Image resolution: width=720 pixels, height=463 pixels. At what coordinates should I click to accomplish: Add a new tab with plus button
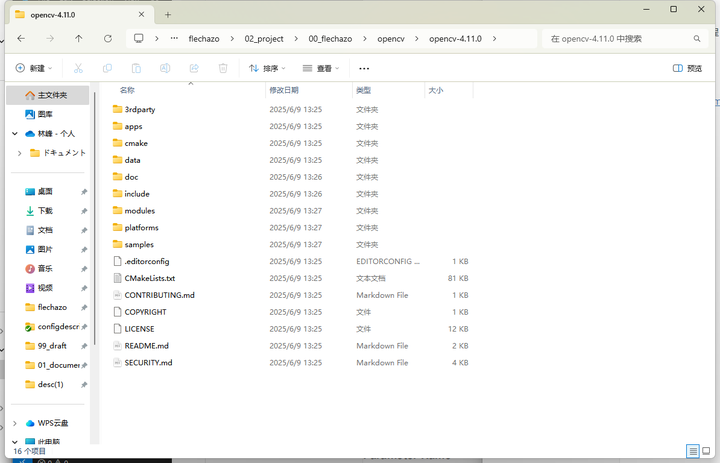click(x=168, y=15)
